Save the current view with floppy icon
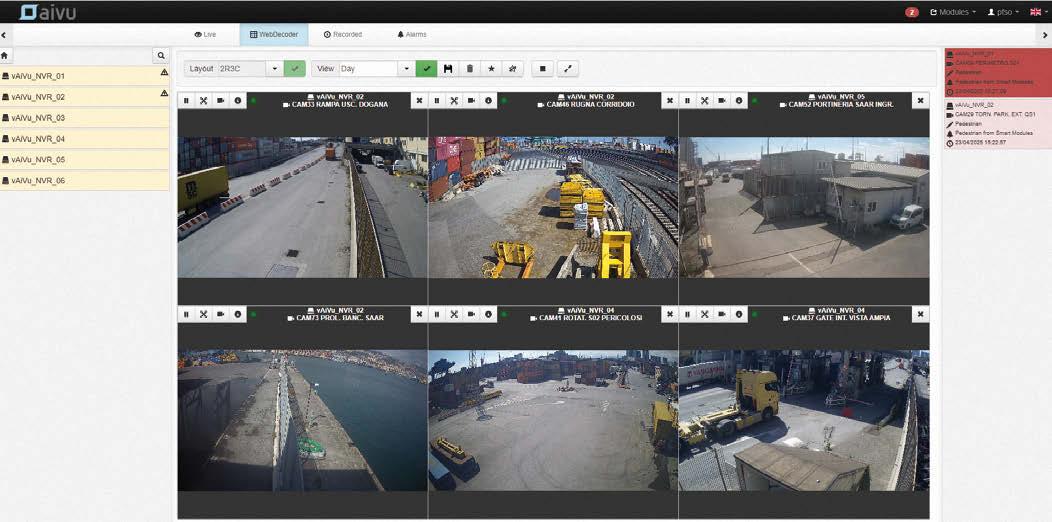The height and width of the screenshot is (522, 1052). [448, 69]
